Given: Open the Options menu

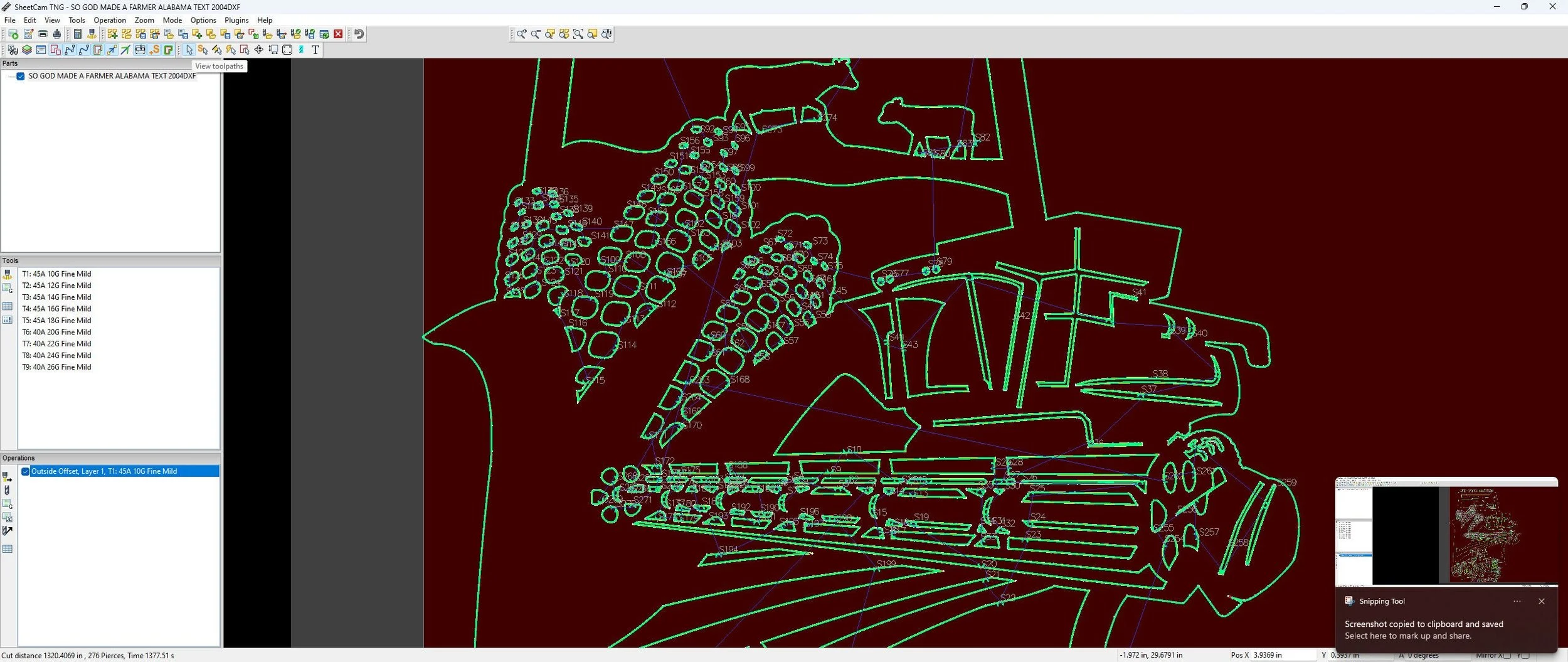Looking at the screenshot, I should (x=203, y=20).
